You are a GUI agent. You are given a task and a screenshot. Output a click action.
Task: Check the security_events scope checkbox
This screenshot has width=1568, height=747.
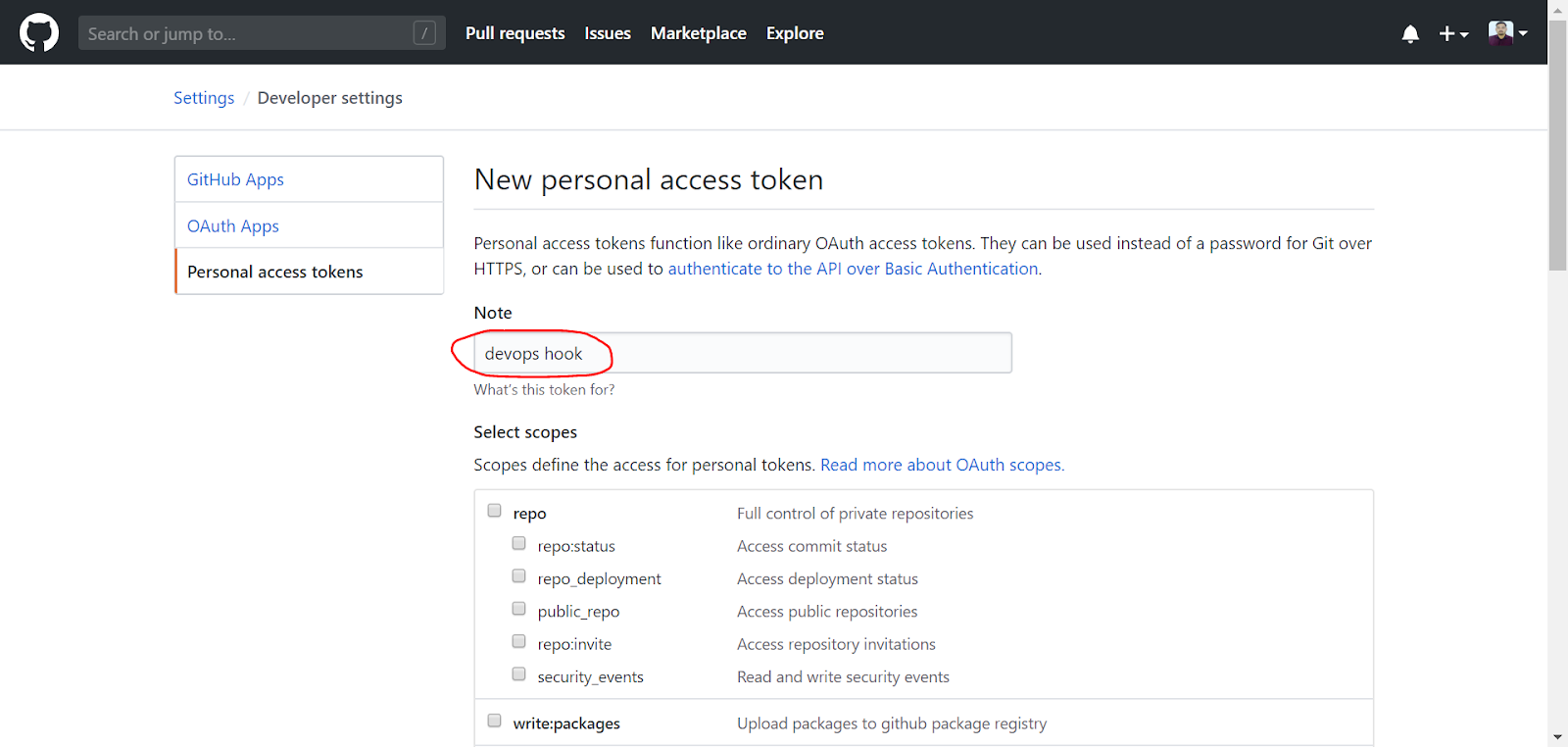pos(519,674)
